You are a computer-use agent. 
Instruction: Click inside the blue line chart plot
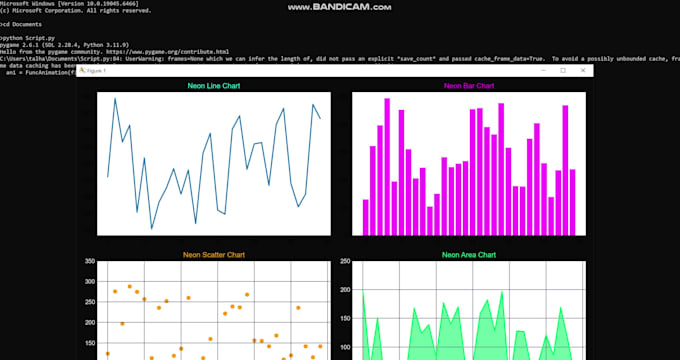coord(214,164)
